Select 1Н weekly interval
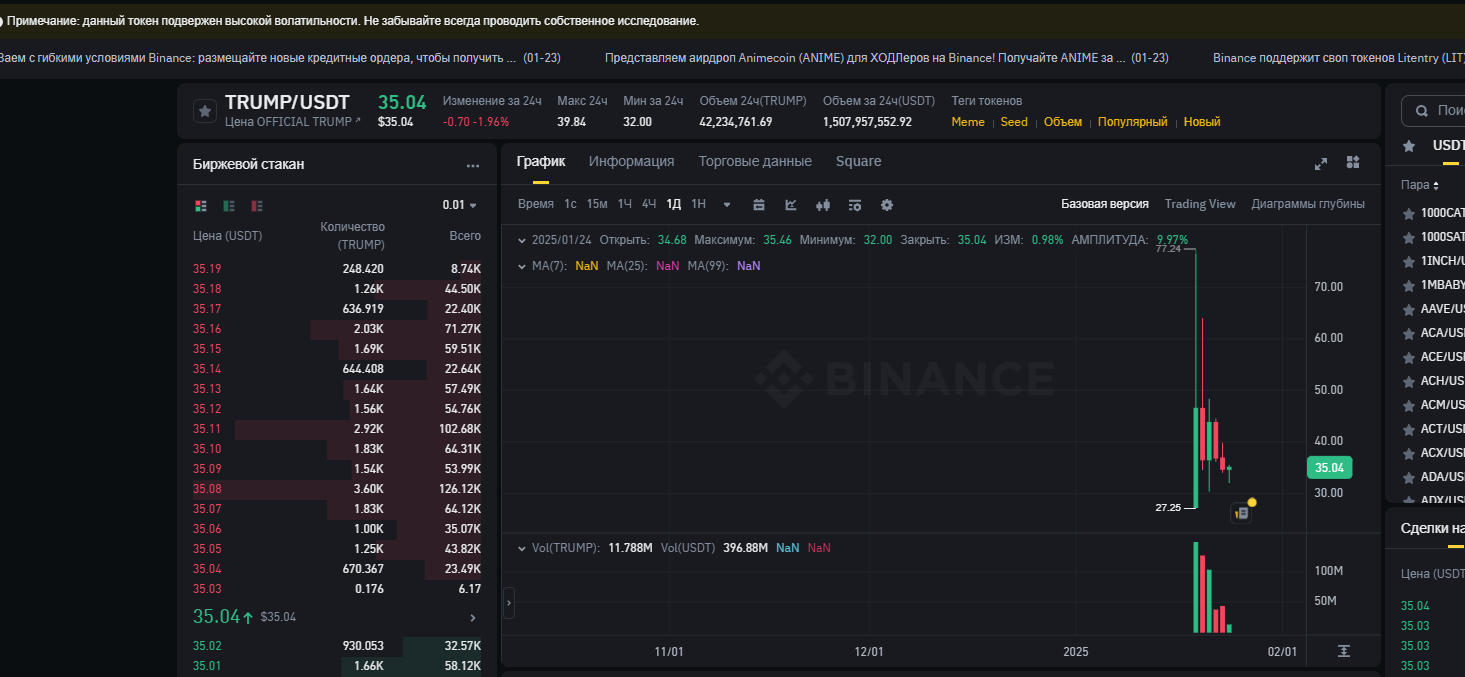Screen dimensions: 1465x677 (699, 204)
